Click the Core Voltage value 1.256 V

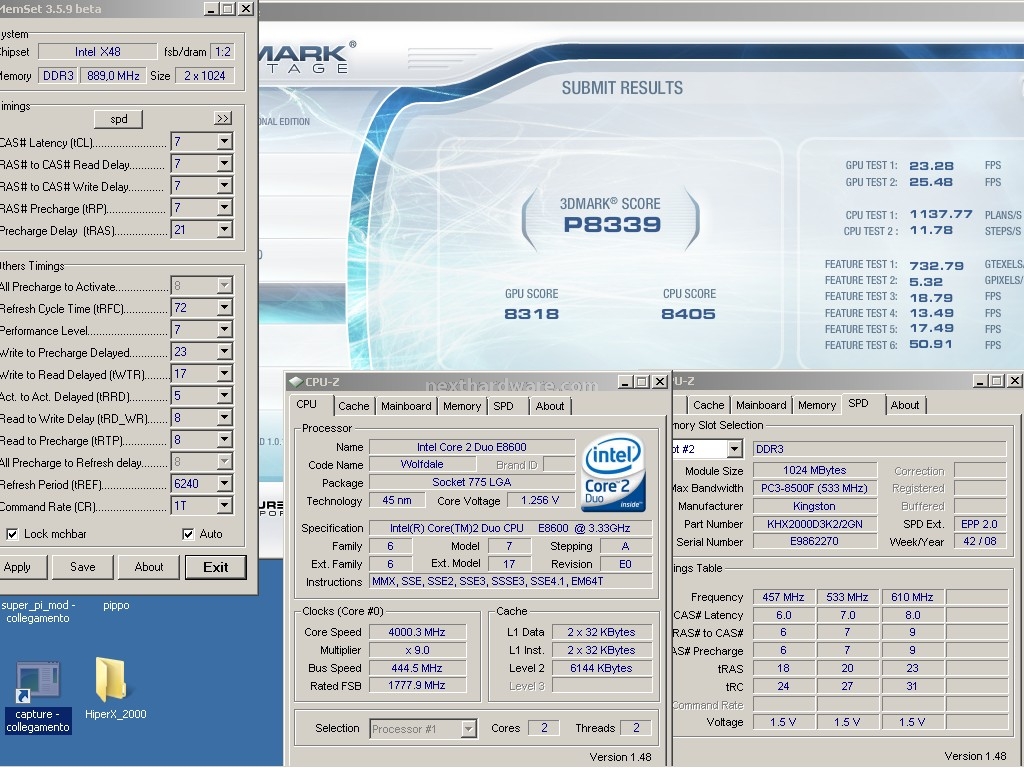[x=540, y=500]
